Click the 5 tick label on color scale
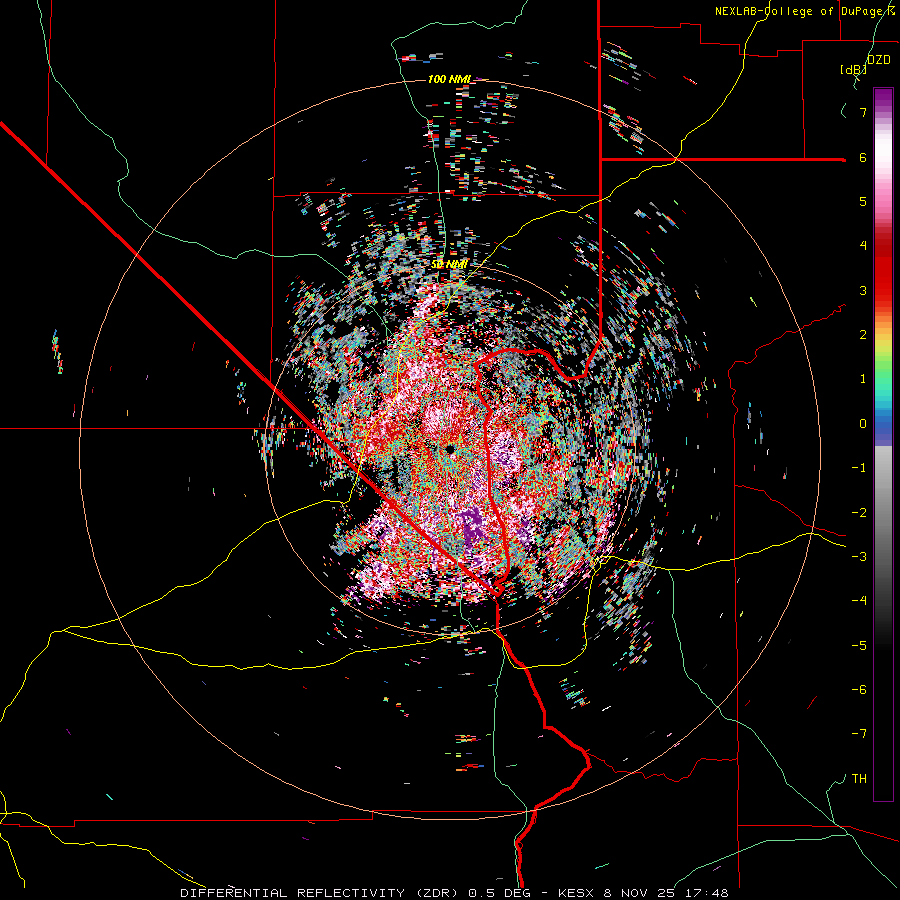 (863, 201)
